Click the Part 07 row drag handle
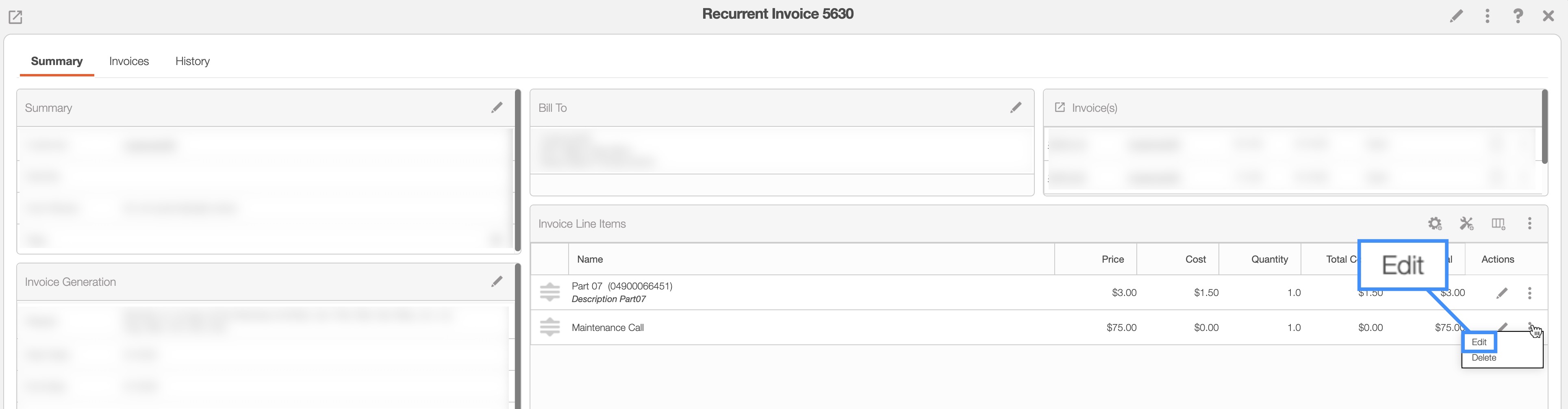Viewport: 1568px width, 409px height. (549, 293)
